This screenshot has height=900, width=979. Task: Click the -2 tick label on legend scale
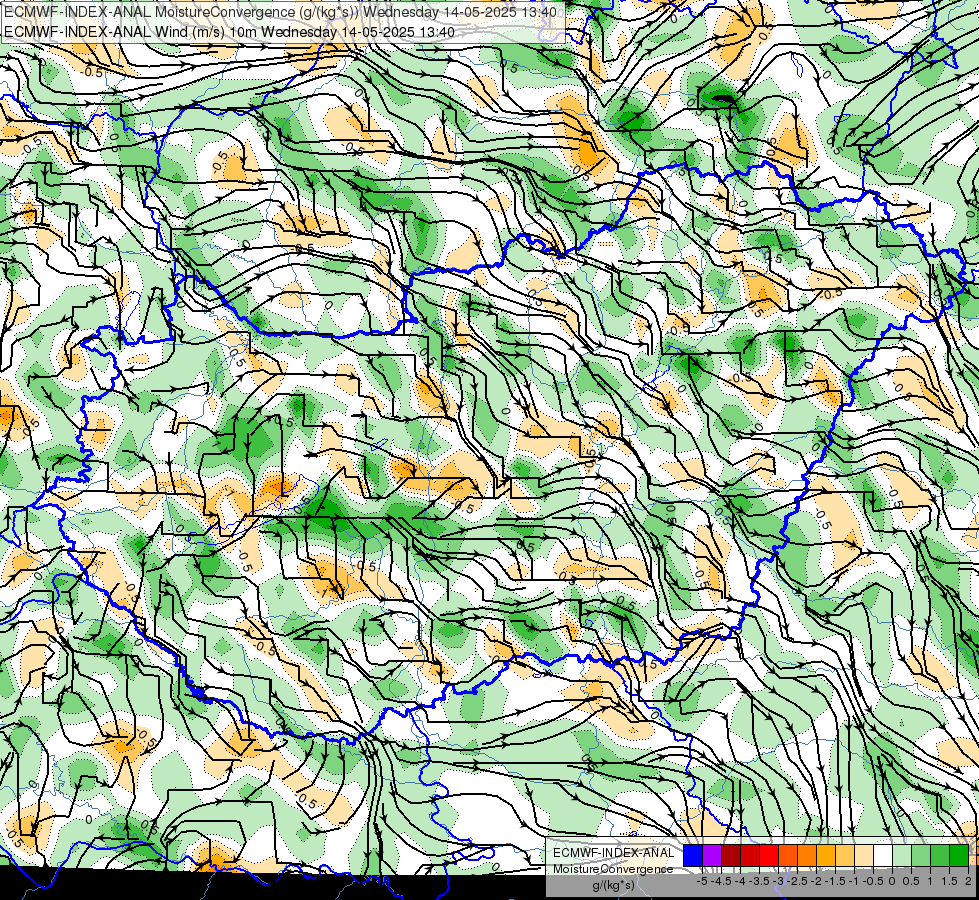pyautogui.click(x=816, y=881)
